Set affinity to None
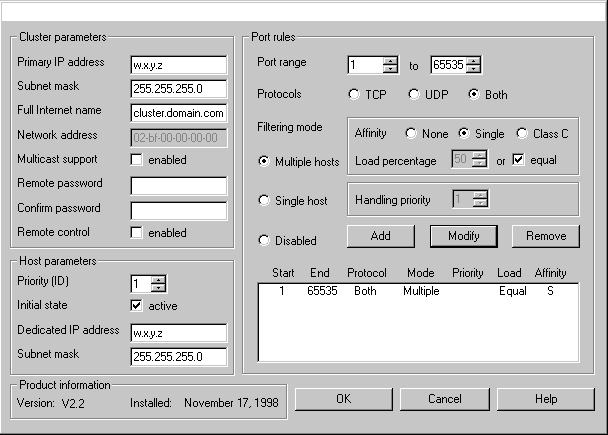Viewport: 608px width, 435px height. (x=411, y=133)
